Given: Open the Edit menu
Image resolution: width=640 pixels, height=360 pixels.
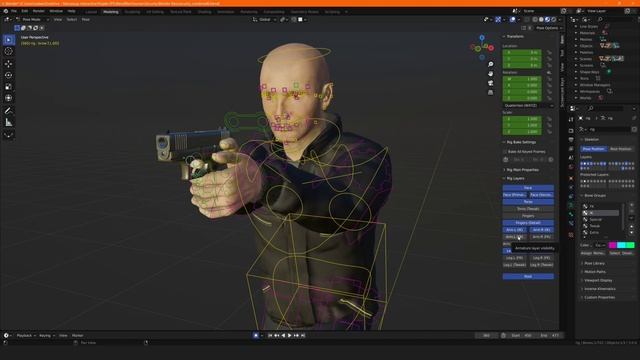Looking at the screenshot, I should pos(24,11).
